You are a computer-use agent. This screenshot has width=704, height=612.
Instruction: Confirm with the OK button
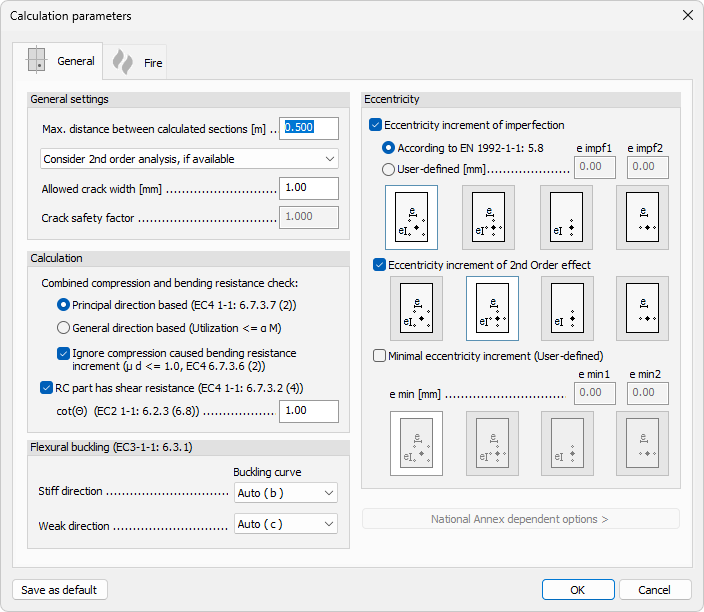pos(578,590)
